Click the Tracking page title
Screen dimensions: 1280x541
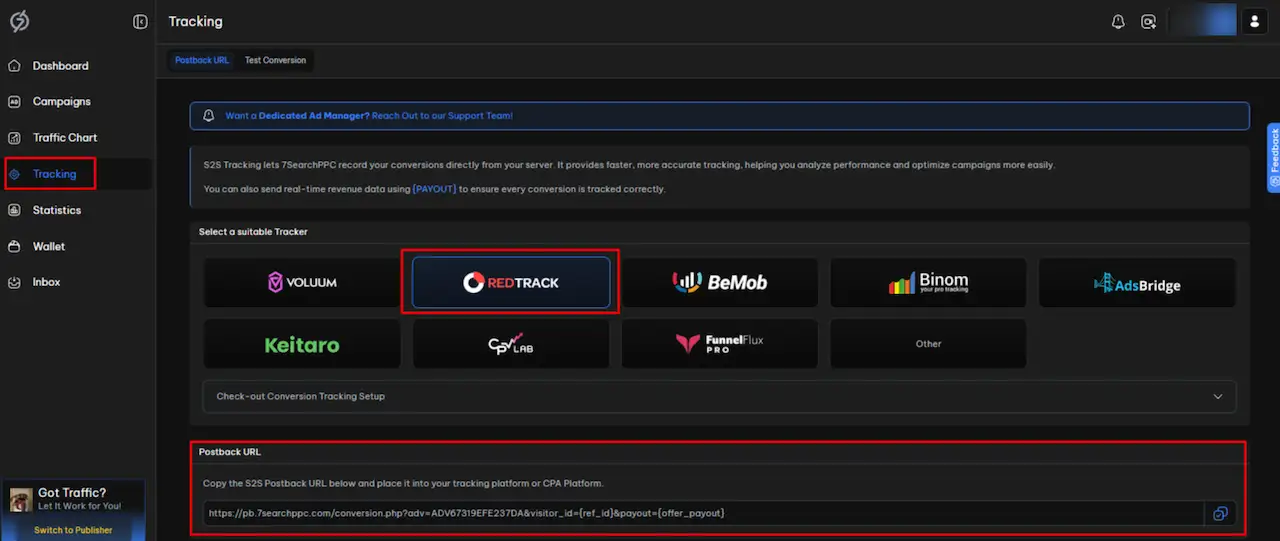(196, 22)
